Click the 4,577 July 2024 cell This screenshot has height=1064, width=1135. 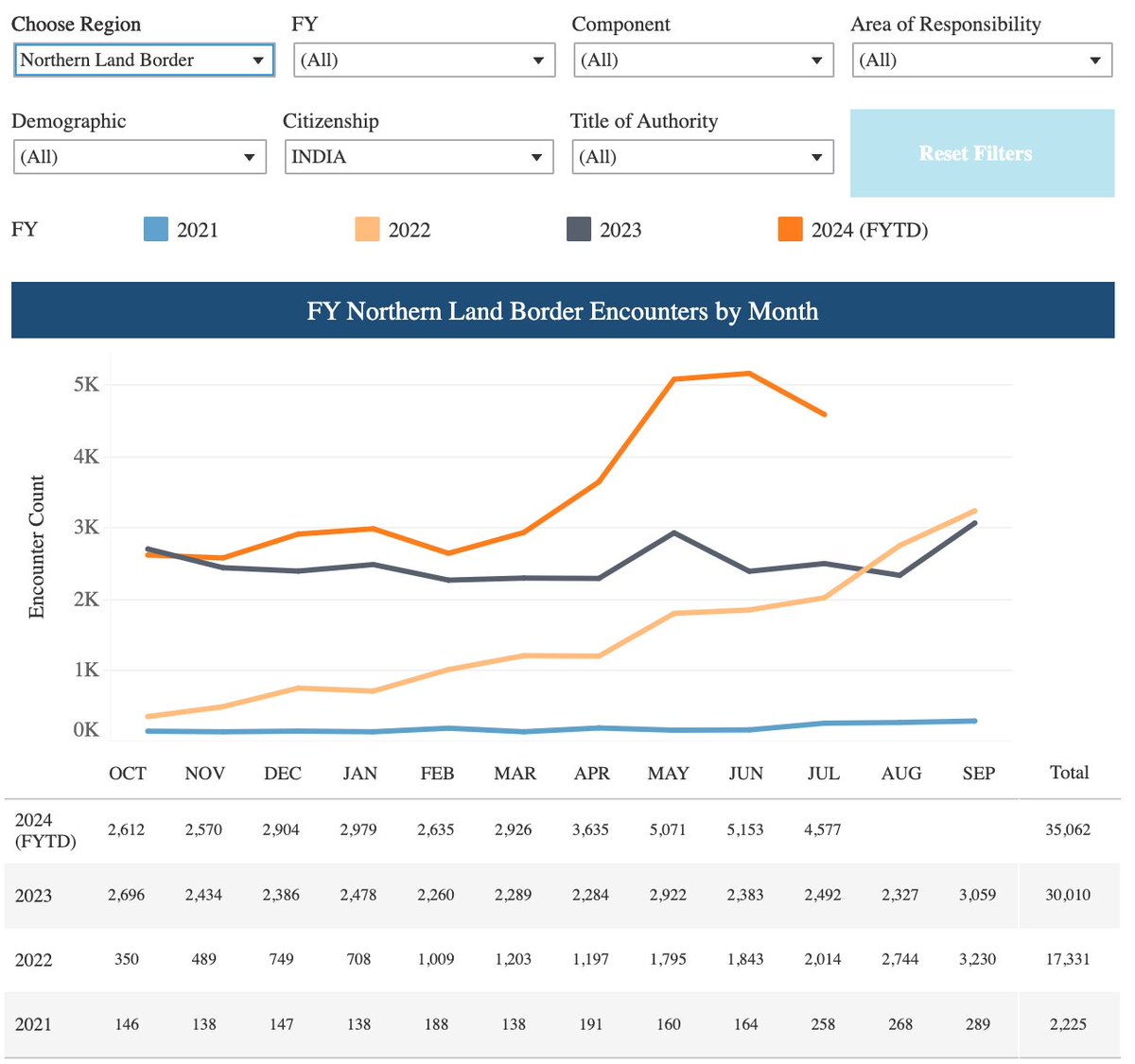click(x=823, y=830)
